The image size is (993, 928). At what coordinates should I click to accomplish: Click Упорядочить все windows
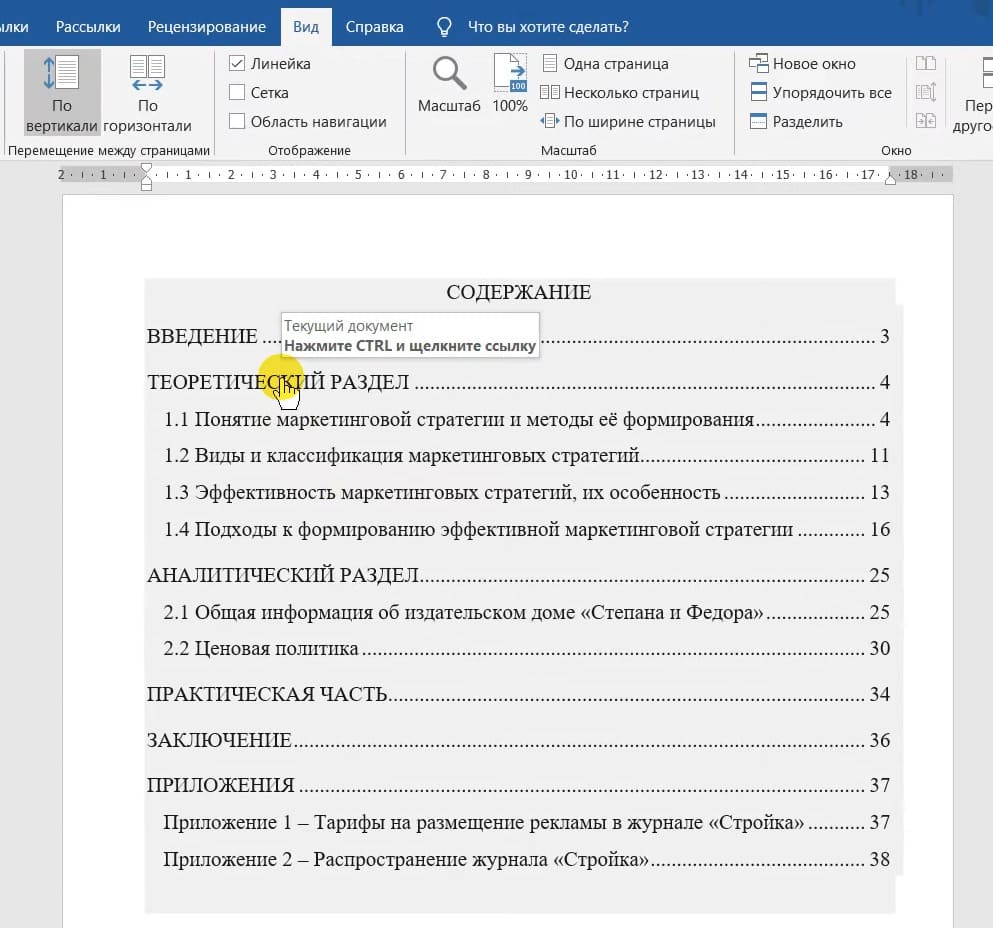(820, 92)
